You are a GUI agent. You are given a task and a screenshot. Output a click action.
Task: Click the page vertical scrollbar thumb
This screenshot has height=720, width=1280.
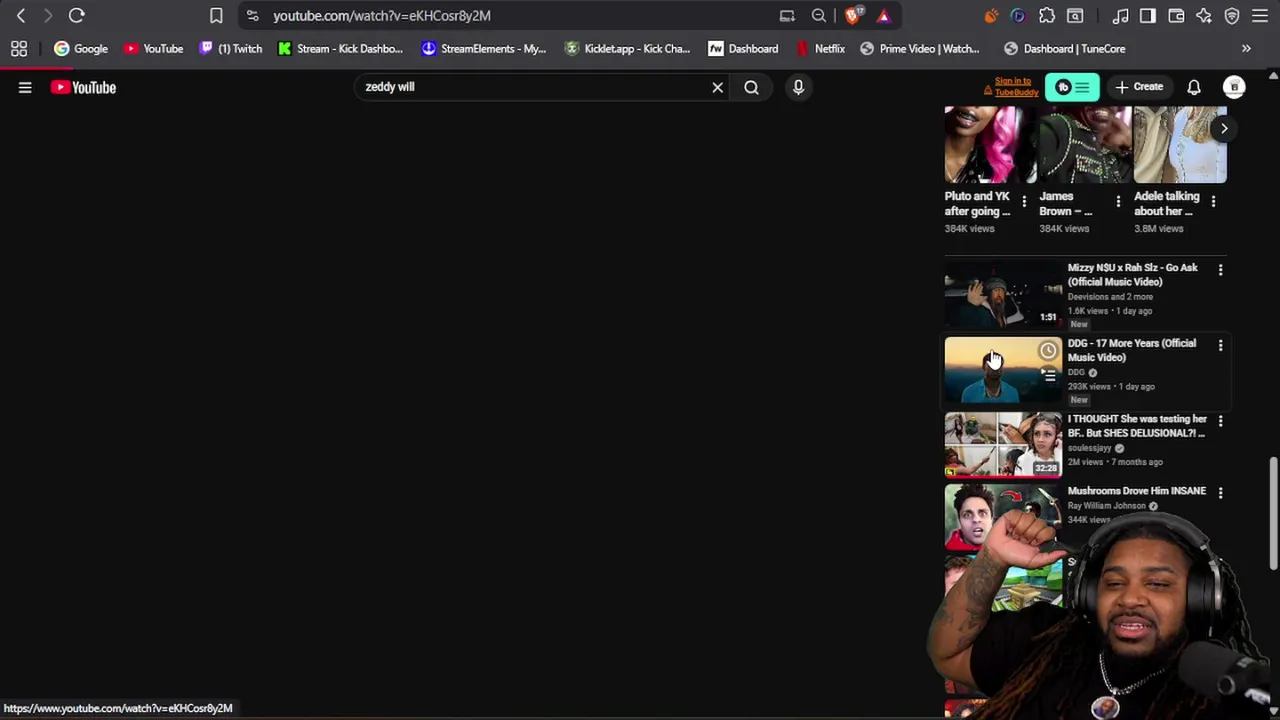click(x=1273, y=512)
